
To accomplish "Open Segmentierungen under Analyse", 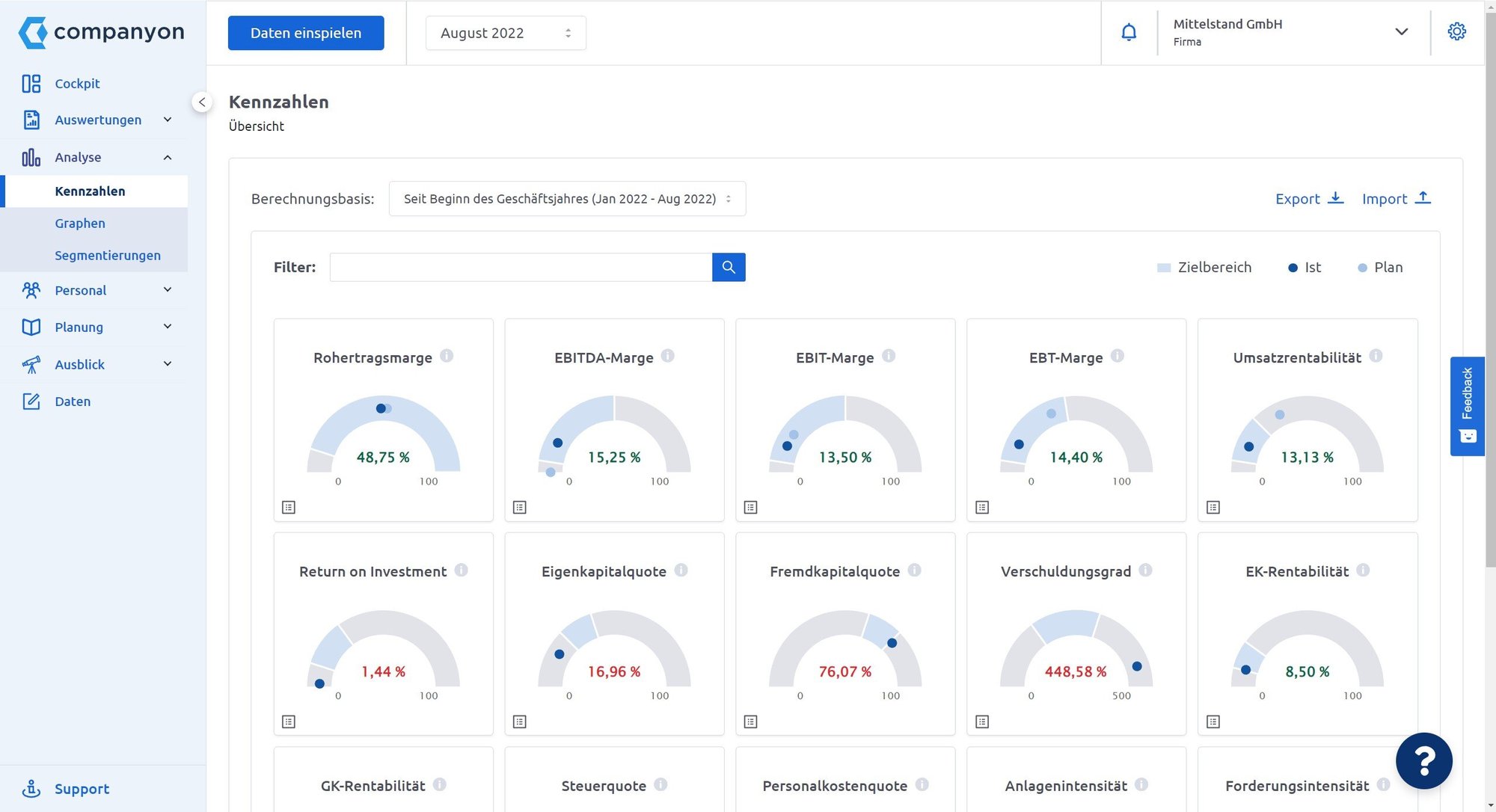I will tap(108, 255).
